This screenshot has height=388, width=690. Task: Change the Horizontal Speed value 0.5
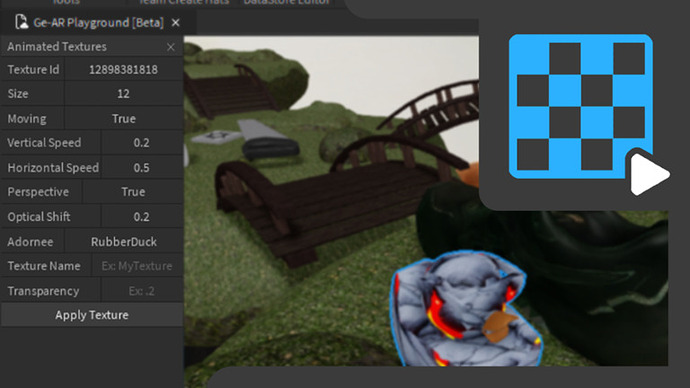(x=142, y=168)
